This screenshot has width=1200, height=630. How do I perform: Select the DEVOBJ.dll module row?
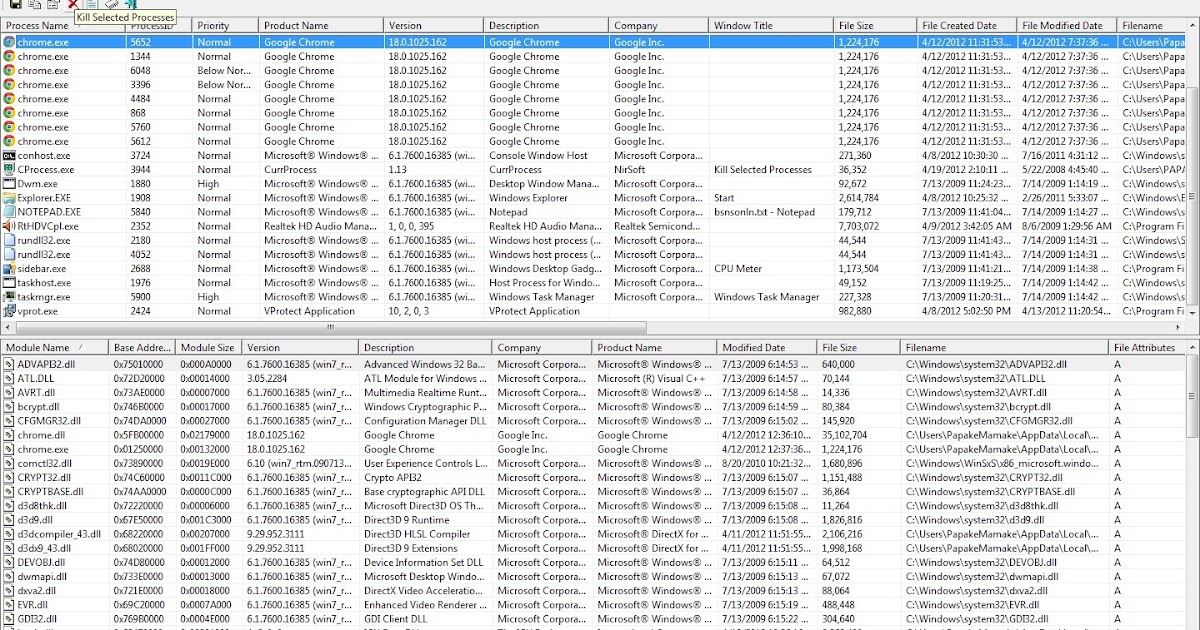[x=593, y=562]
